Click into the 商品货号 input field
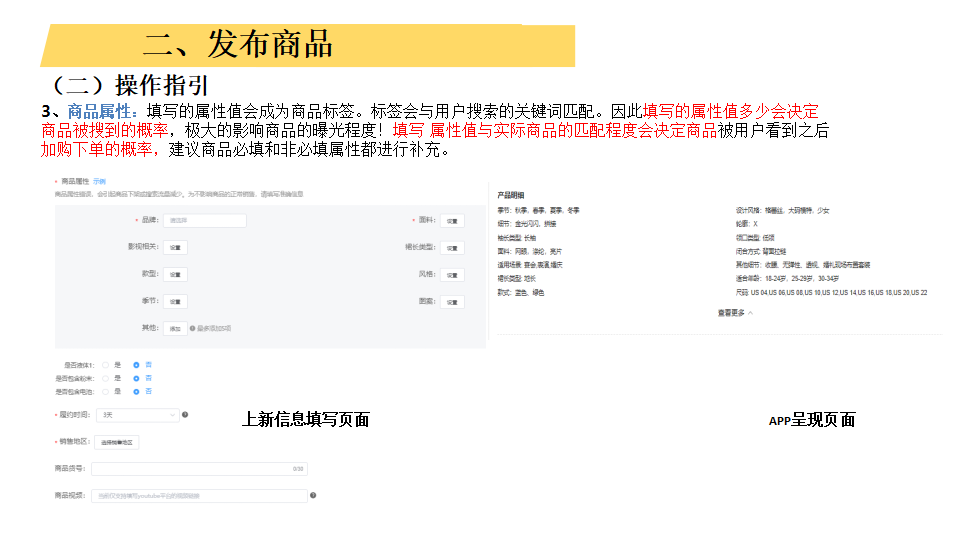 point(199,469)
